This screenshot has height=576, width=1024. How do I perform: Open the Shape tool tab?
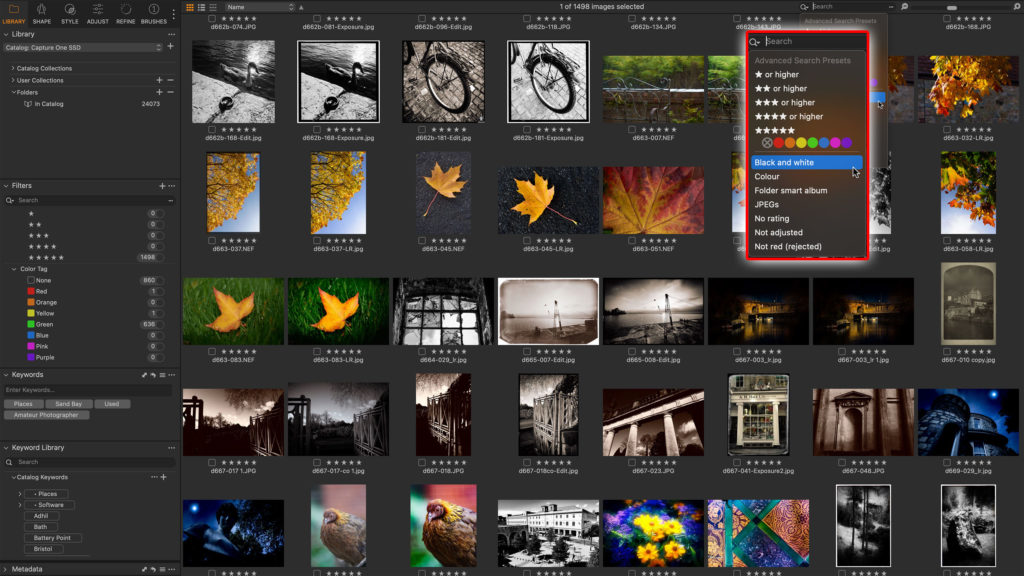(x=42, y=13)
